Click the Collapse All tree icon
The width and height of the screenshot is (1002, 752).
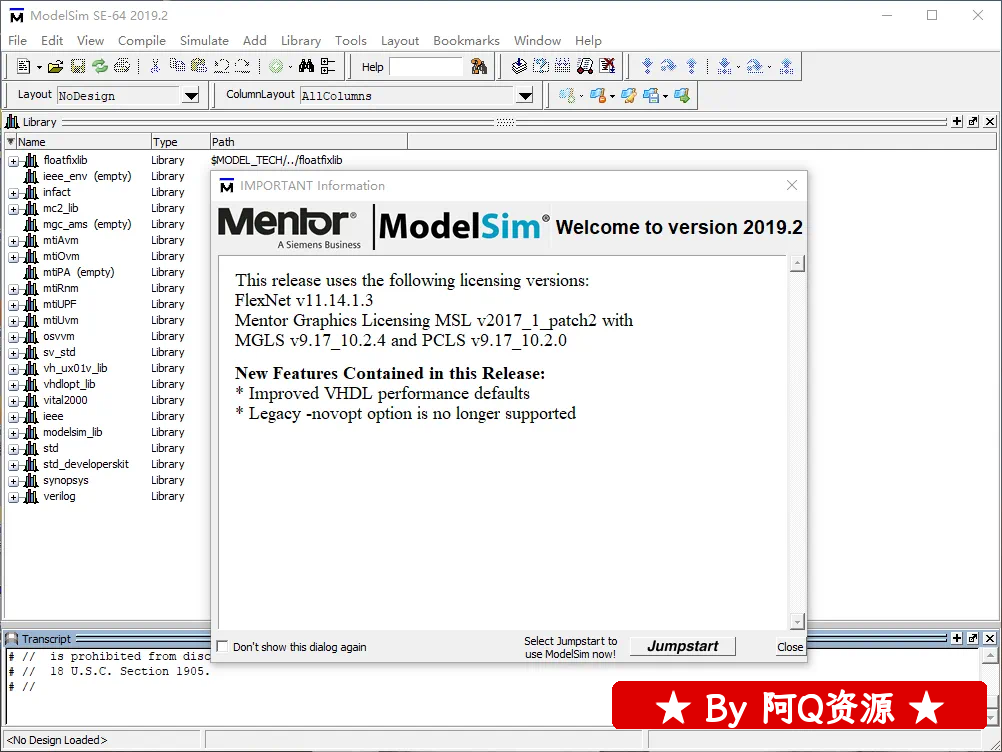(x=328, y=66)
